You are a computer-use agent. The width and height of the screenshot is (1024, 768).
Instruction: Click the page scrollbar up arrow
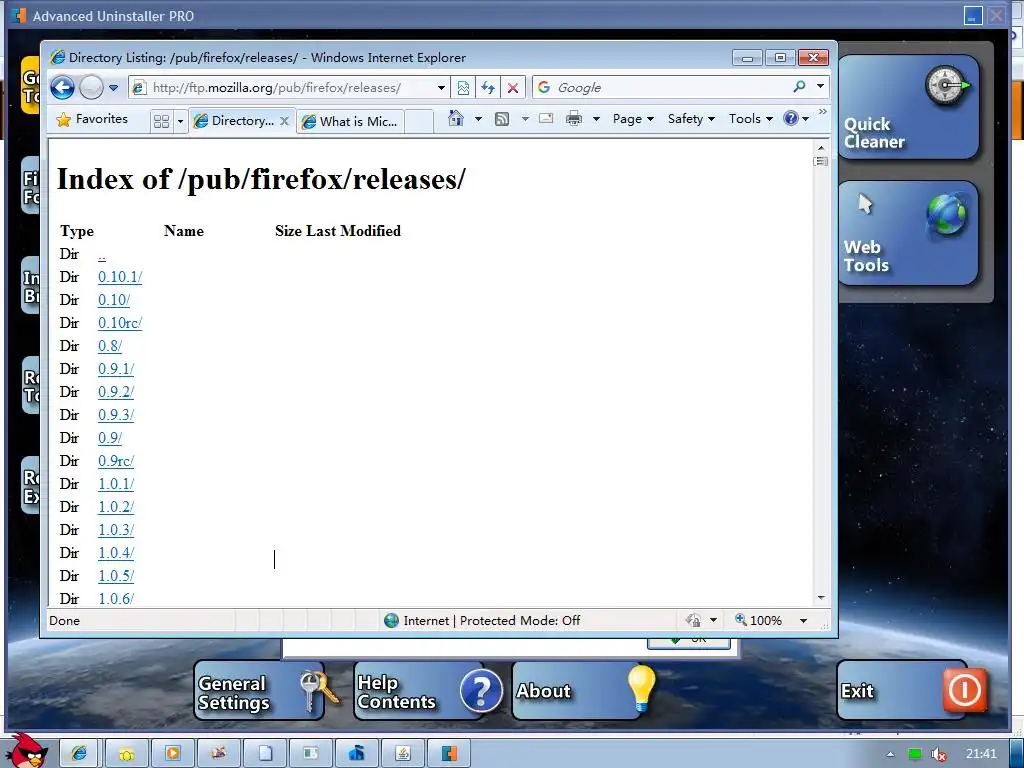click(821, 148)
